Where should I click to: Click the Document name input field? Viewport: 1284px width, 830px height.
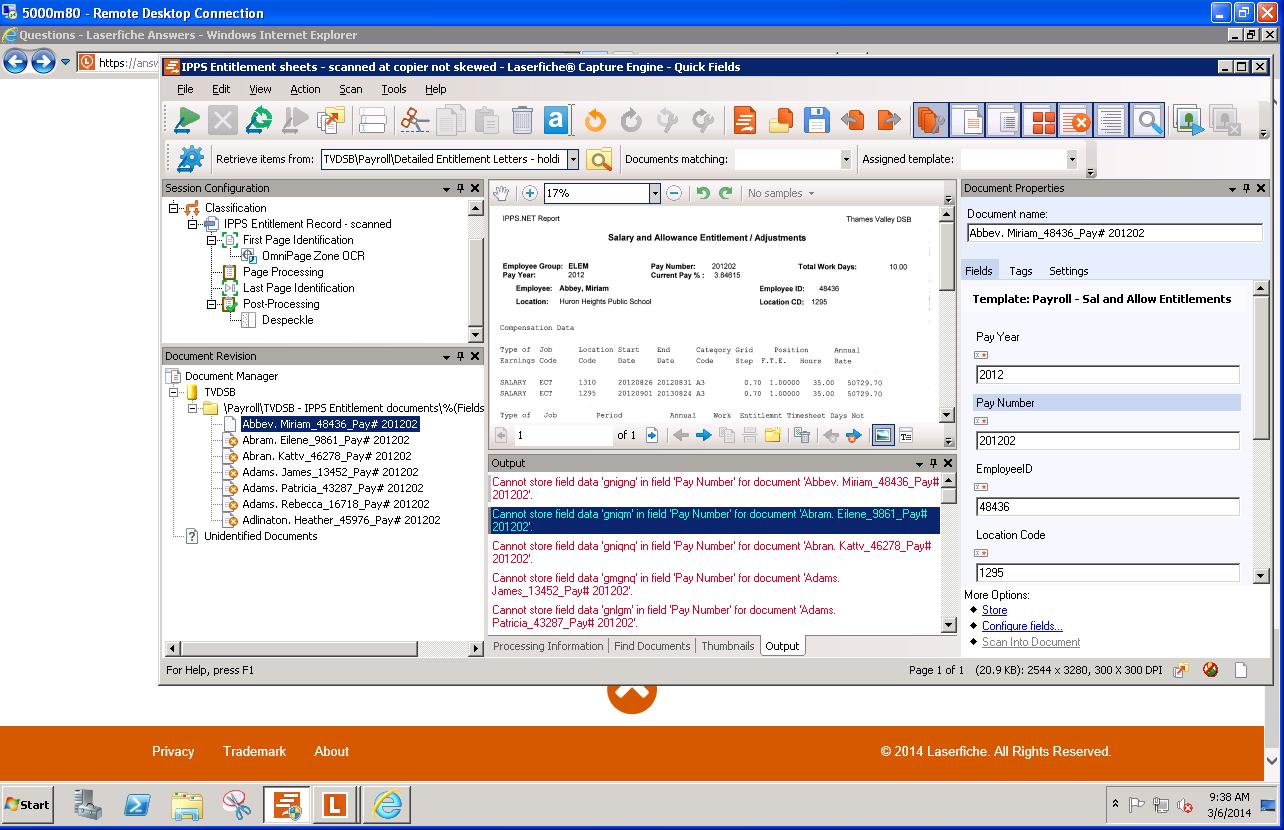1114,233
